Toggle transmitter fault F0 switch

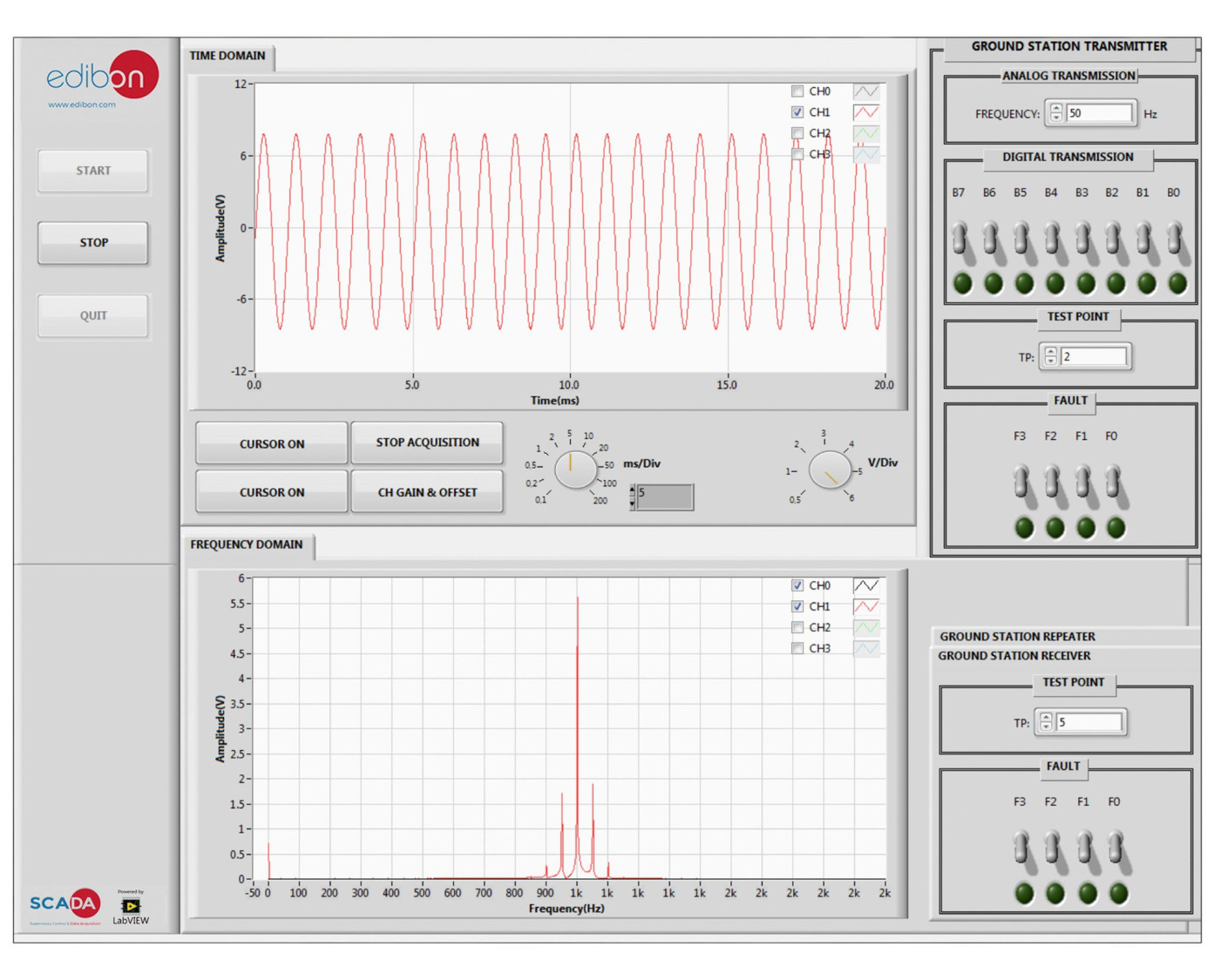click(x=1114, y=483)
